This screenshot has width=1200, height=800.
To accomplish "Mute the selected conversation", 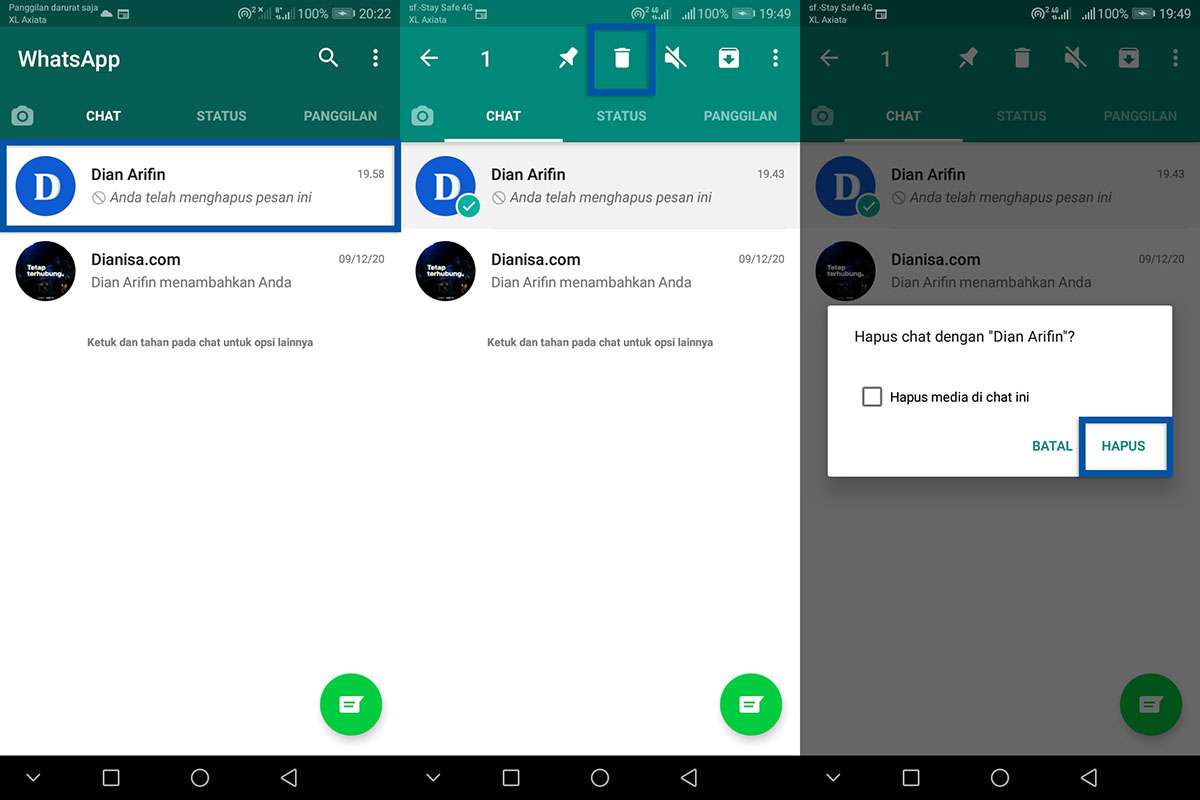I will [675, 58].
